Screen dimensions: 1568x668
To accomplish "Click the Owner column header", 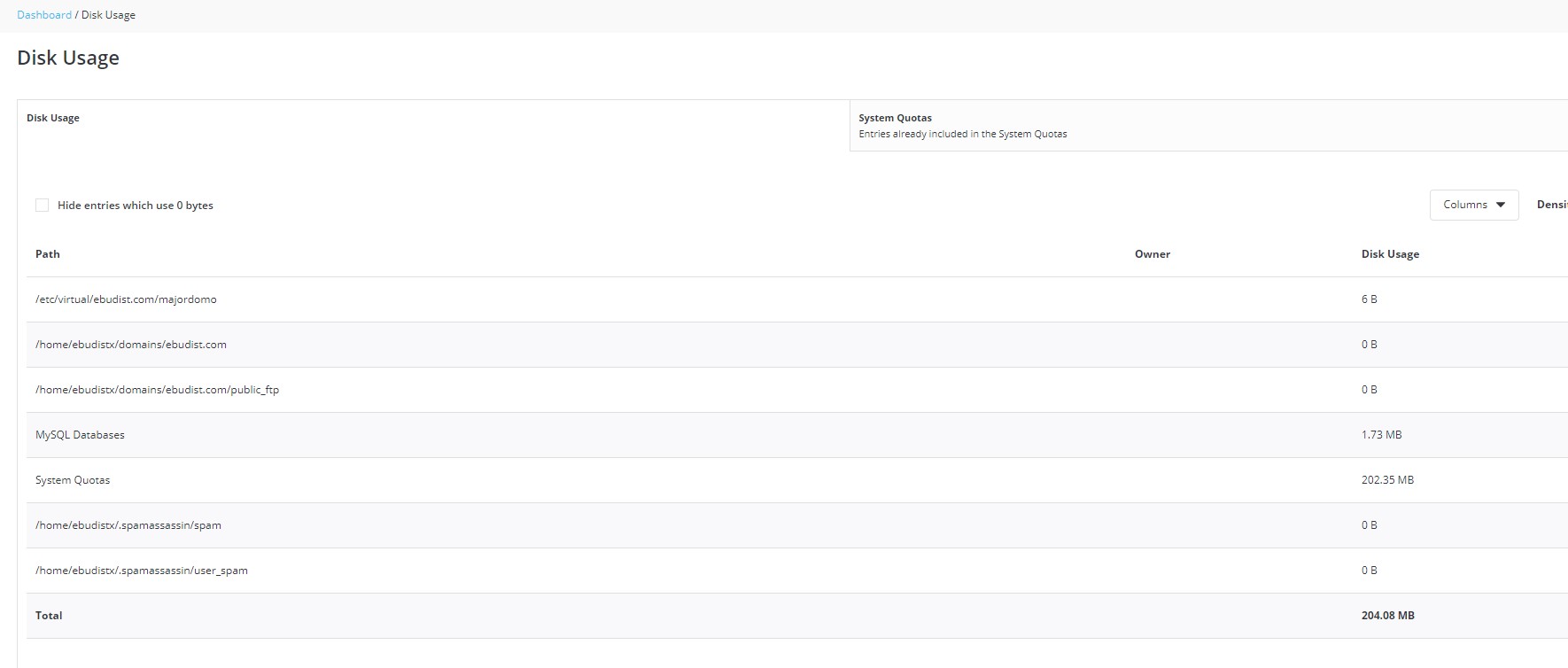I will [x=1152, y=254].
